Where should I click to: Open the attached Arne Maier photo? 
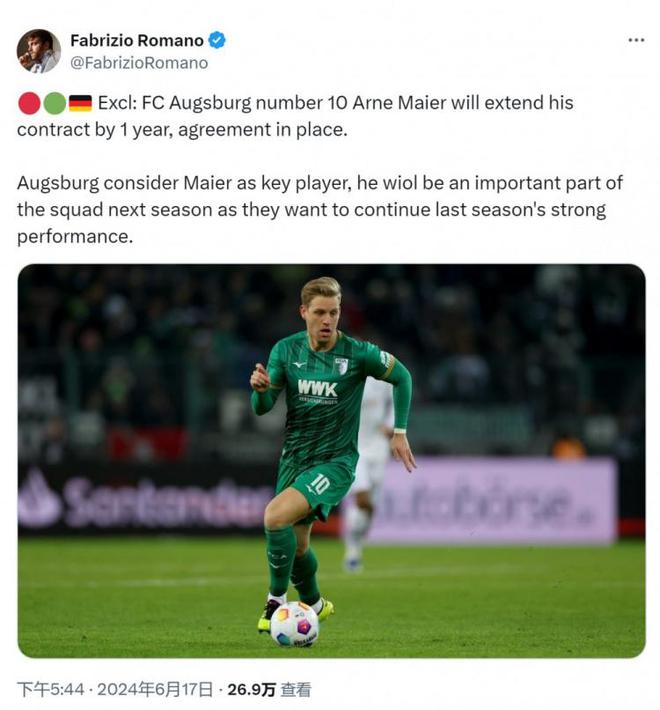[x=331, y=461]
